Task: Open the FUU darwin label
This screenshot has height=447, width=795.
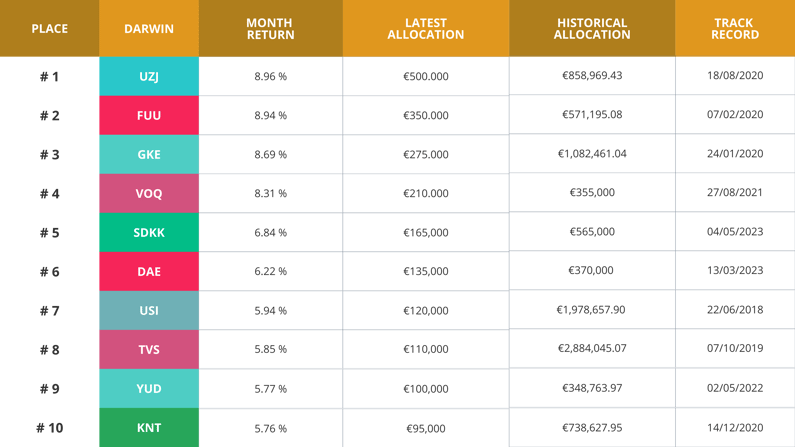Action: [149, 115]
